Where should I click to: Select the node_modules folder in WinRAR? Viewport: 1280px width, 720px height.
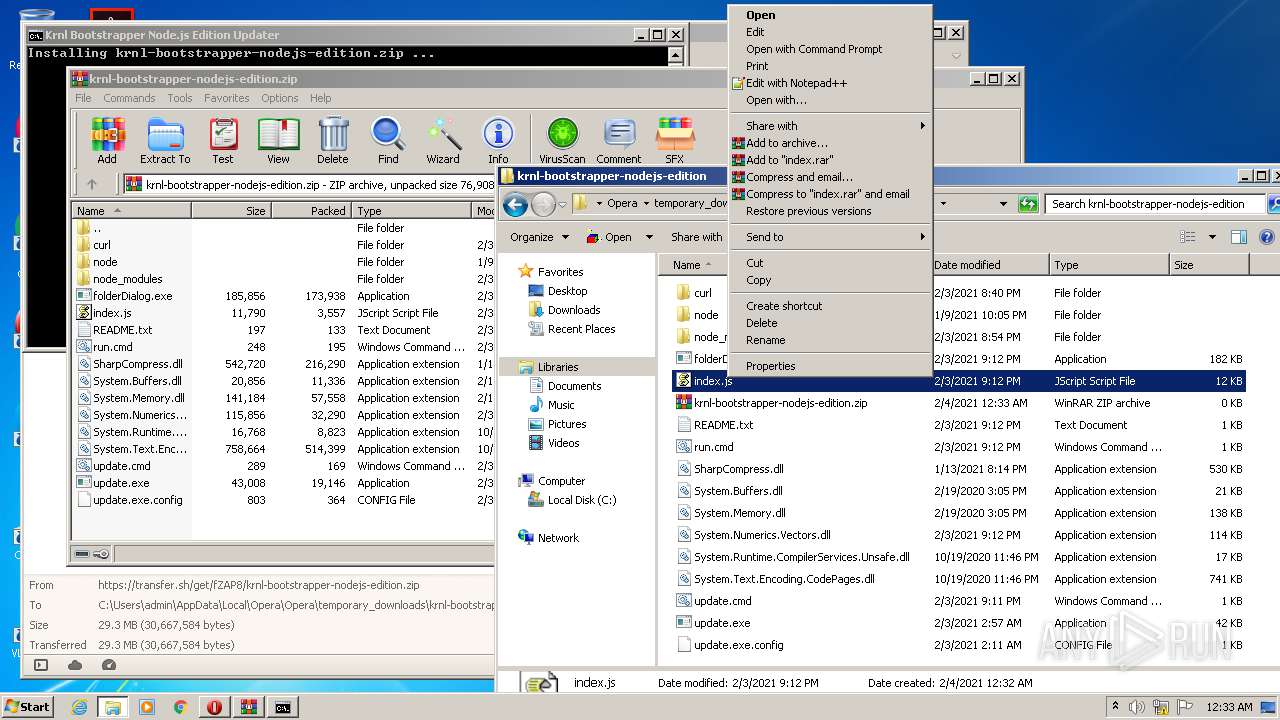tap(127, 279)
